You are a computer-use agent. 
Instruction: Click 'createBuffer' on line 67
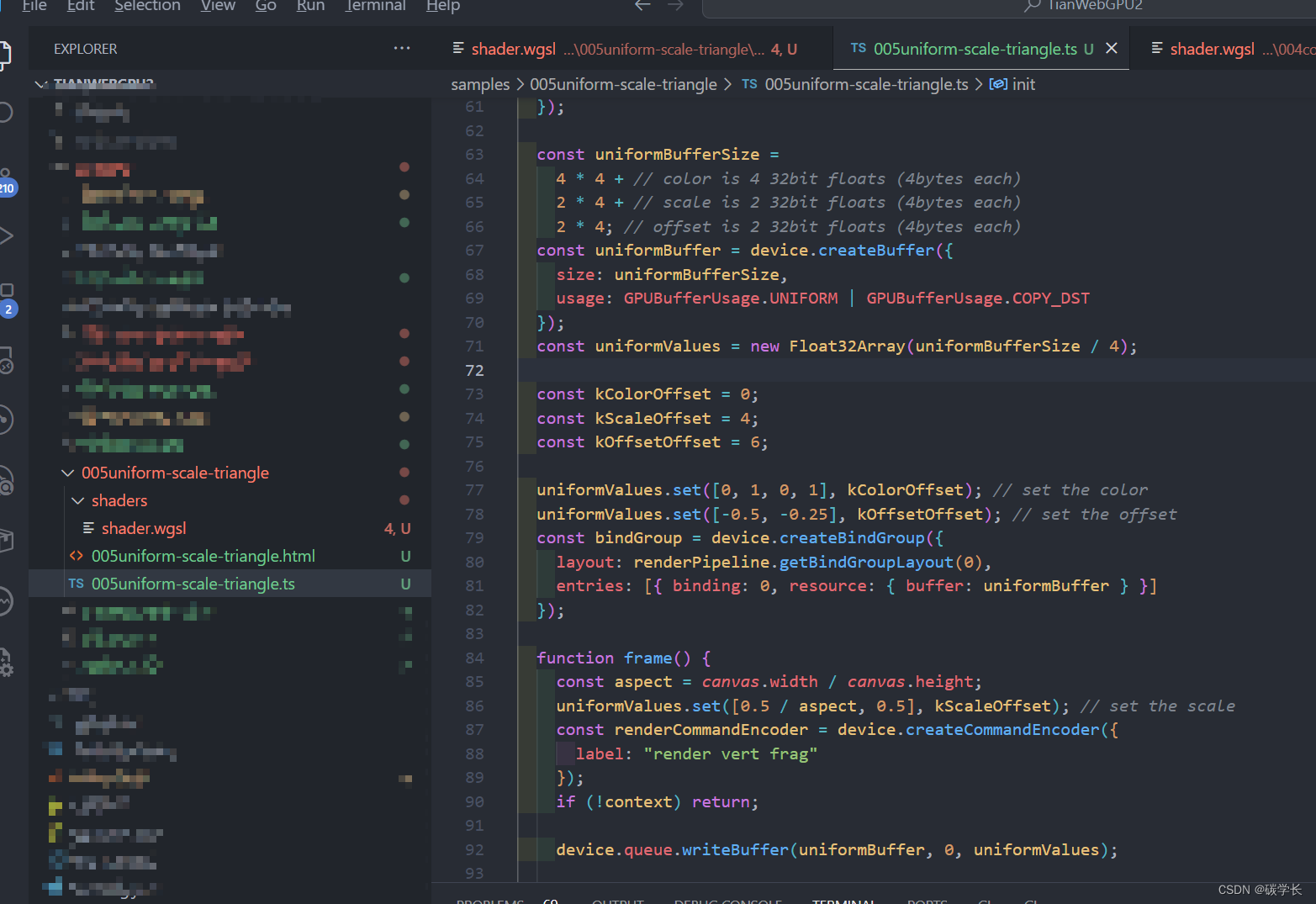click(x=876, y=251)
